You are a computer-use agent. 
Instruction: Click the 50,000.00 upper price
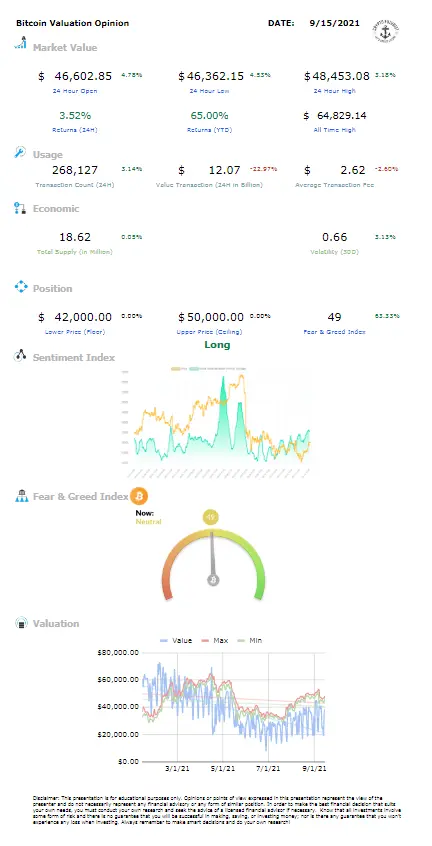215,317
